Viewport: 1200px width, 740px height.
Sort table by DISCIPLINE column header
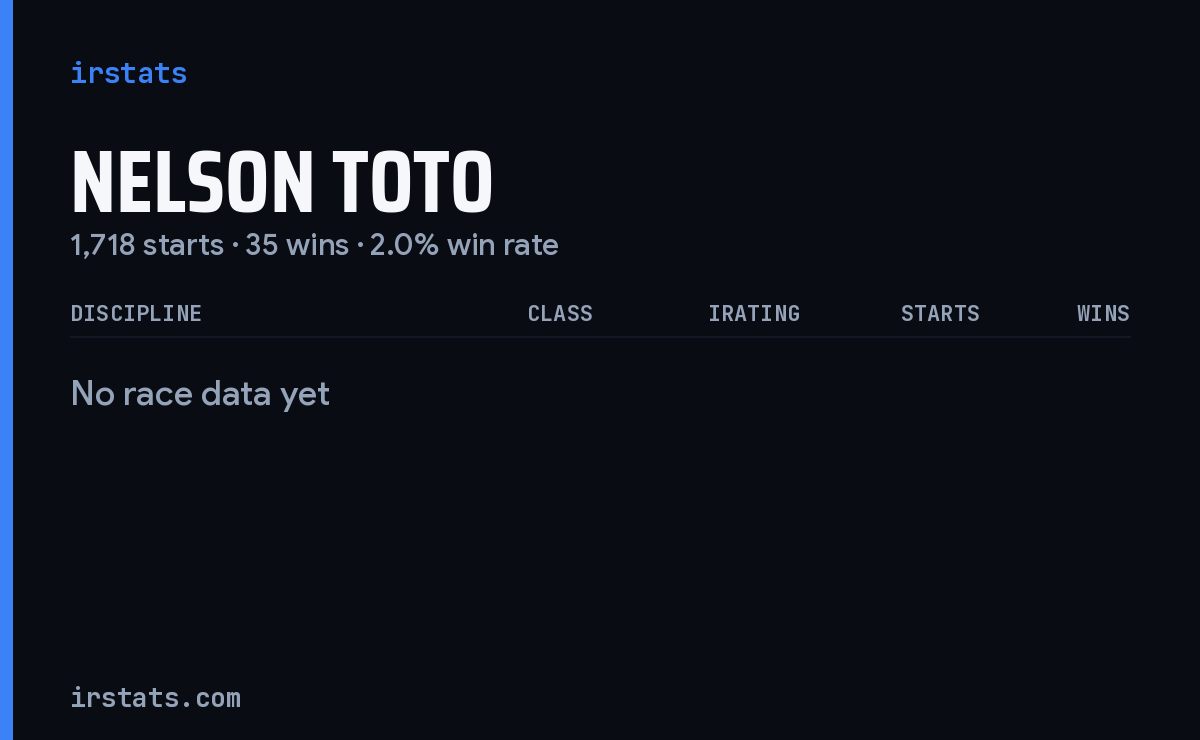click(x=136, y=313)
